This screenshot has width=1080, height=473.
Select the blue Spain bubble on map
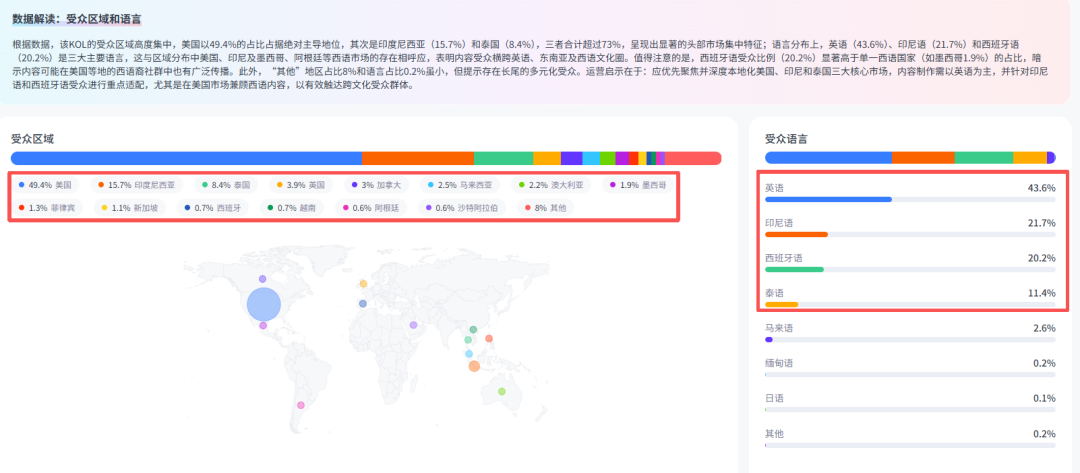coord(363,304)
